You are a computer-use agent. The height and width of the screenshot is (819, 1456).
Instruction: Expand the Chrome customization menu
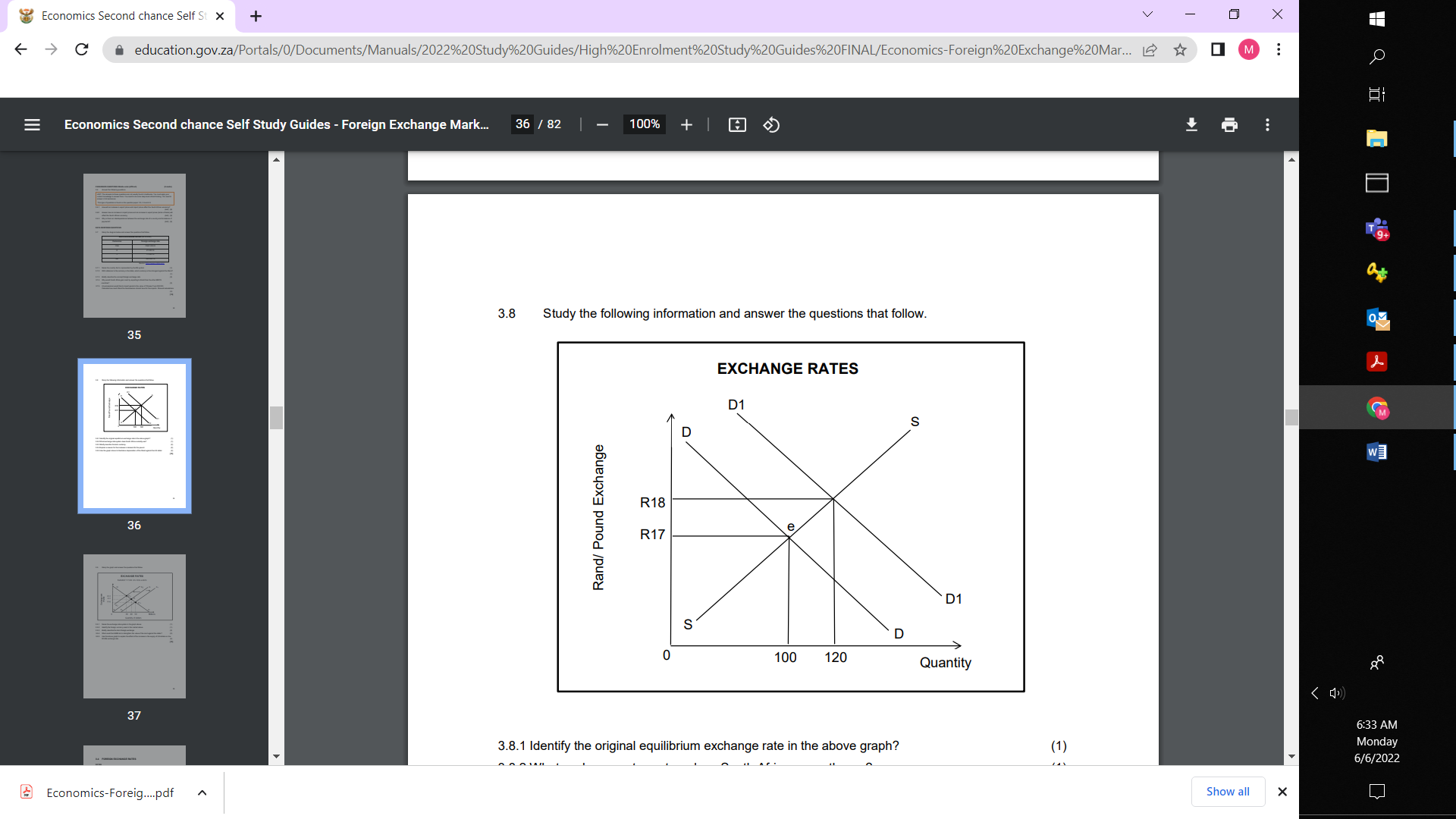coord(1279,49)
